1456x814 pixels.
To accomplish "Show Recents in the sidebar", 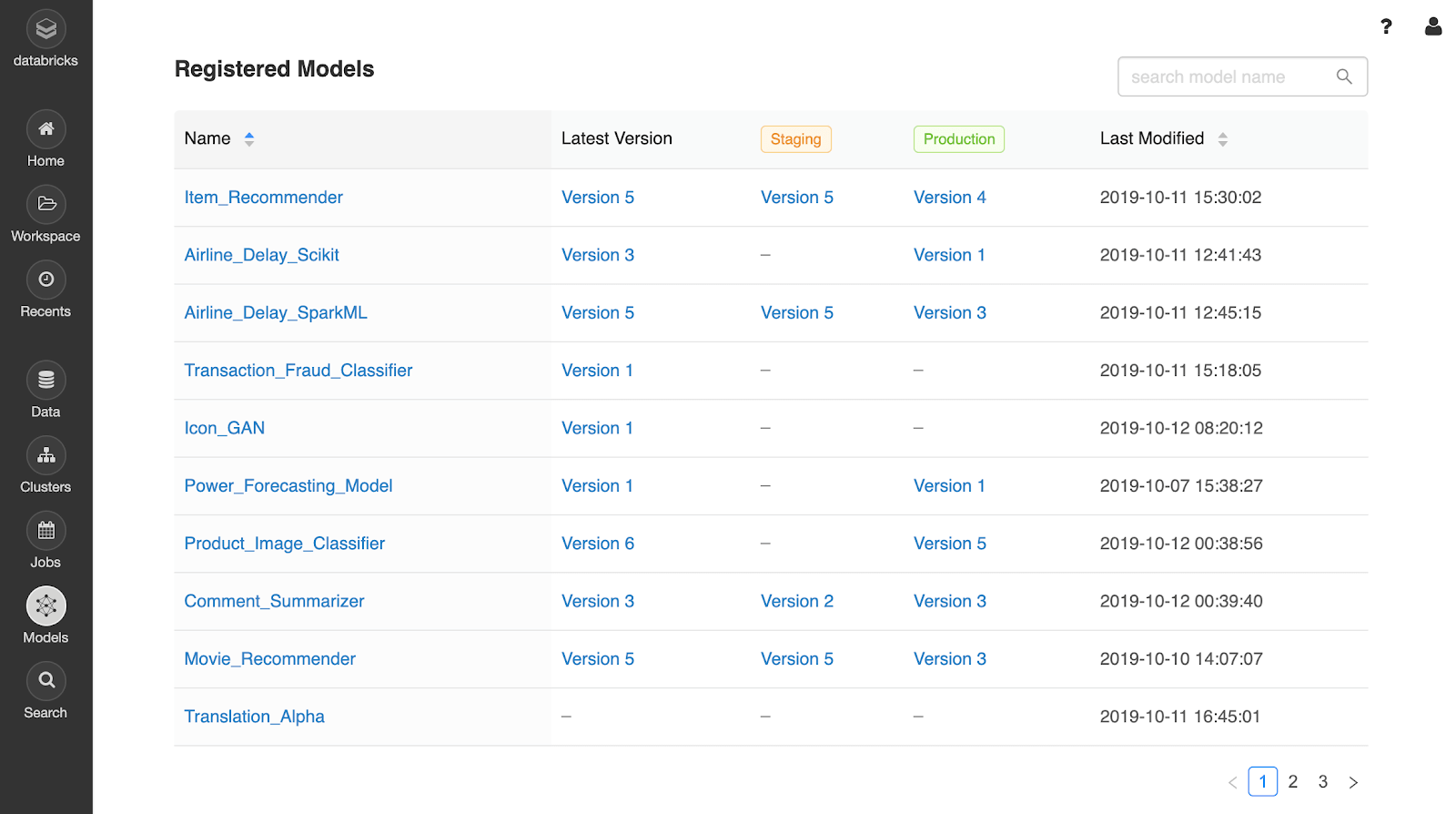I will tap(45, 280).
